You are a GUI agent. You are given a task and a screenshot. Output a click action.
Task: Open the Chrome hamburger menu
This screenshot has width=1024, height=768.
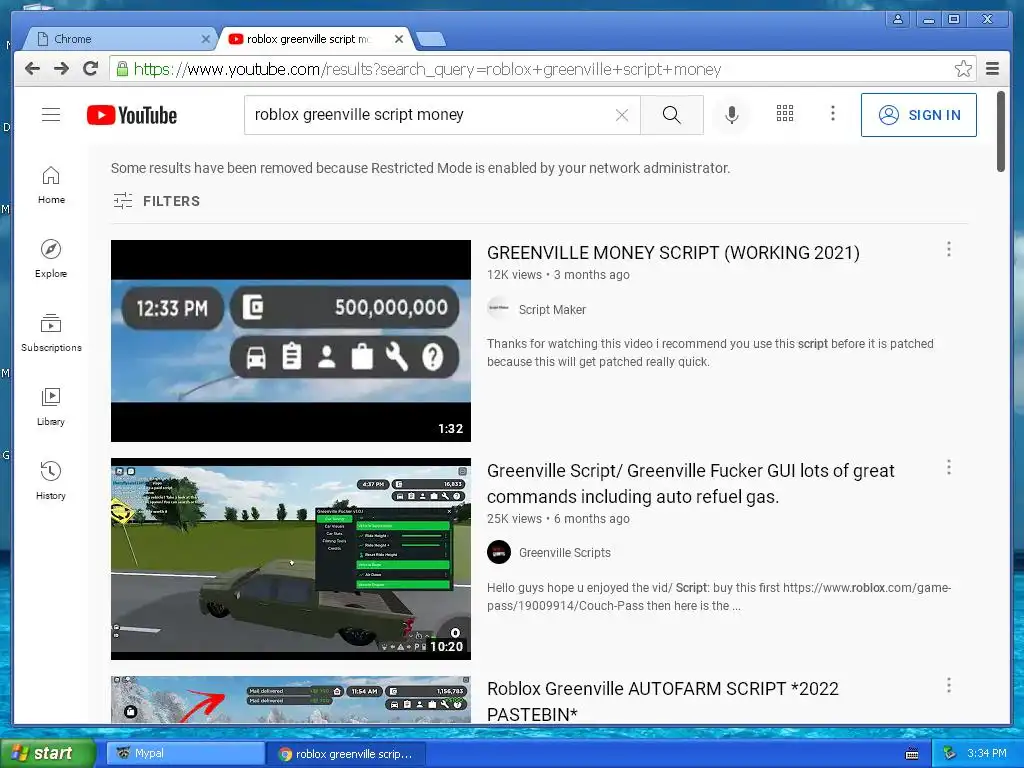point(992,69)
